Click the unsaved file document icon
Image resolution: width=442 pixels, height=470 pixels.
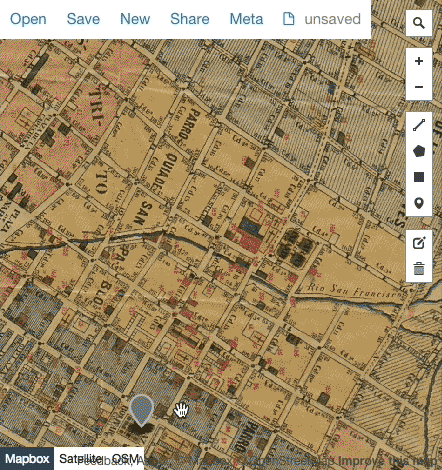coord(288,19)
